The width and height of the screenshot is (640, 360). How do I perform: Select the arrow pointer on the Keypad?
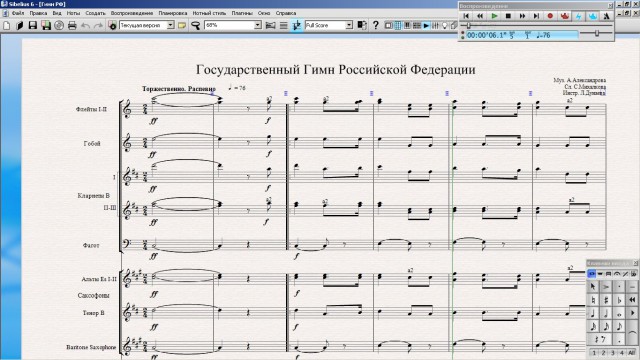[593, 286]
